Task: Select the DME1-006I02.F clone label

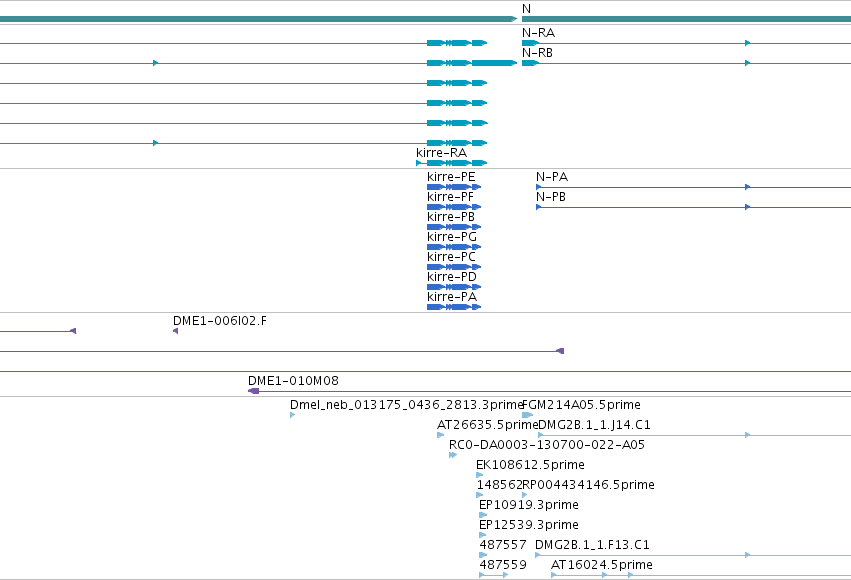Action: [x=220, y=321]
